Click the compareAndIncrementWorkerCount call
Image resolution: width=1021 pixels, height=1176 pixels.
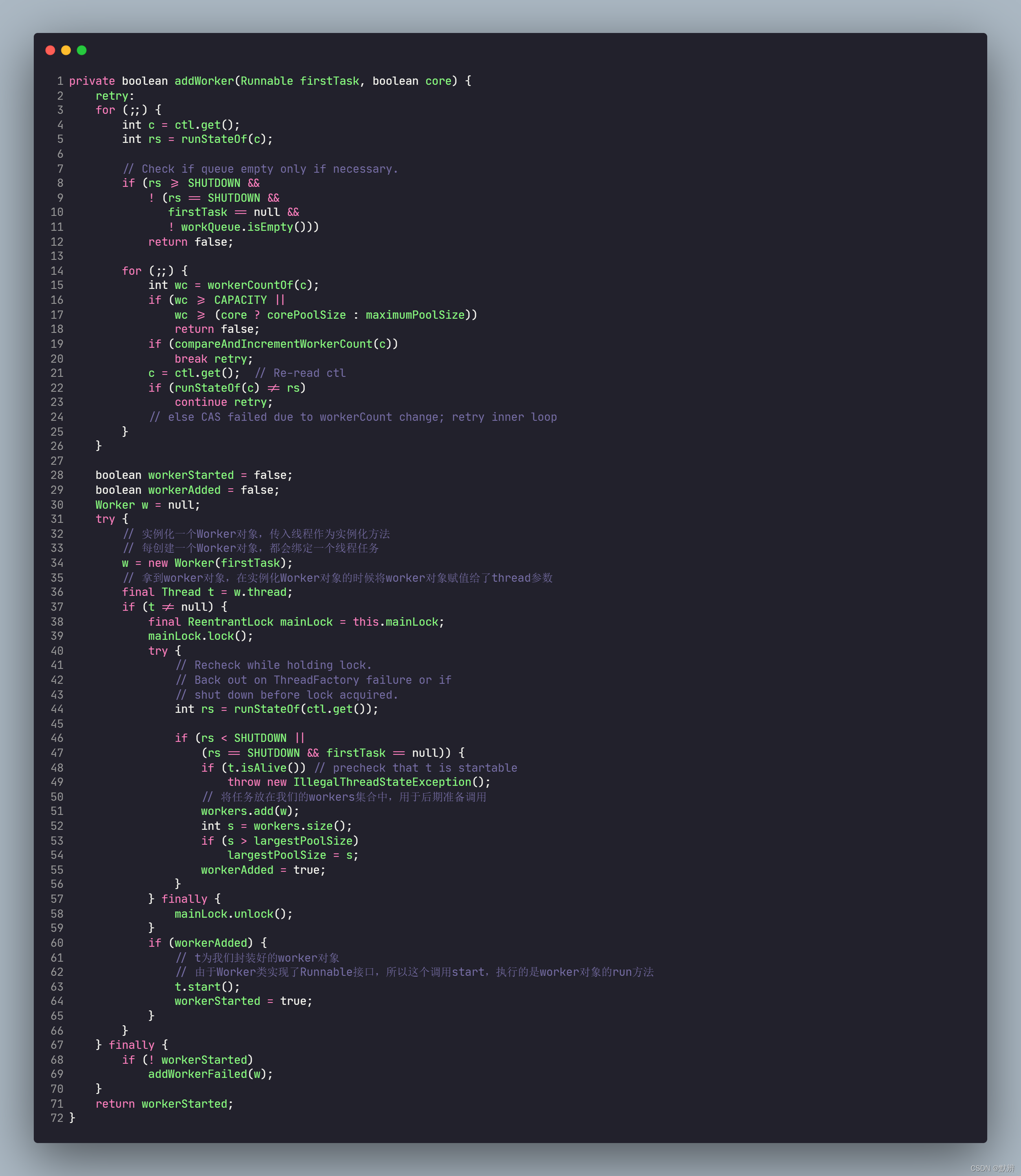click(x=273, y=344)
